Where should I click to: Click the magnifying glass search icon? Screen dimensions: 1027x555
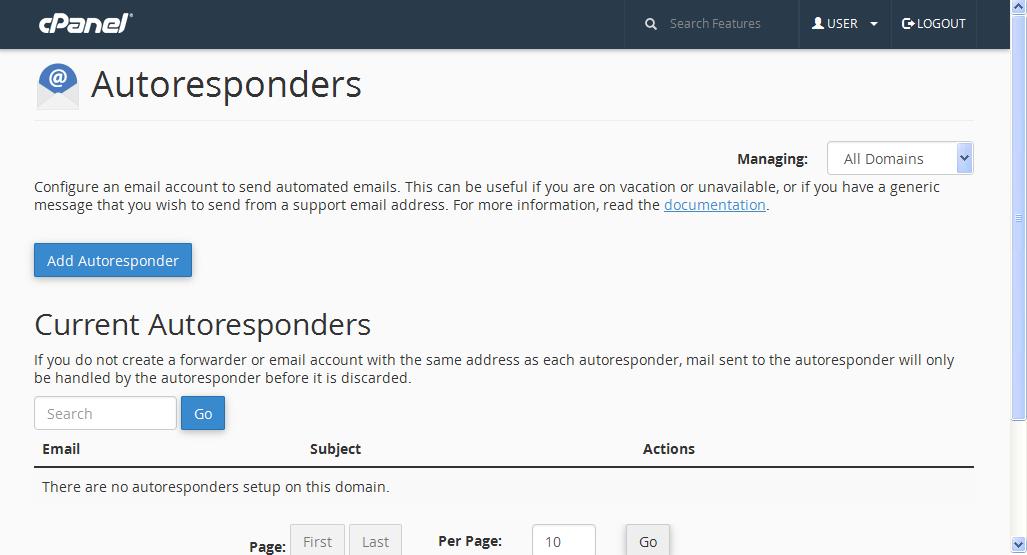pos(650,24)
